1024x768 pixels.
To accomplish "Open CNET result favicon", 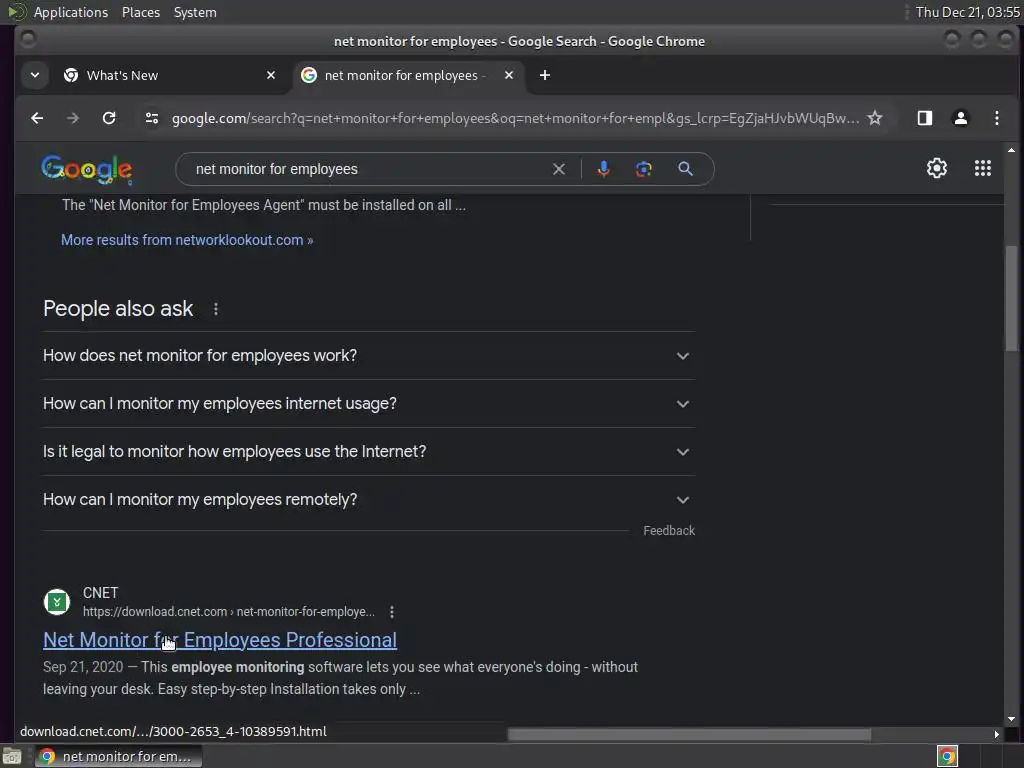I will pos(57,602).
